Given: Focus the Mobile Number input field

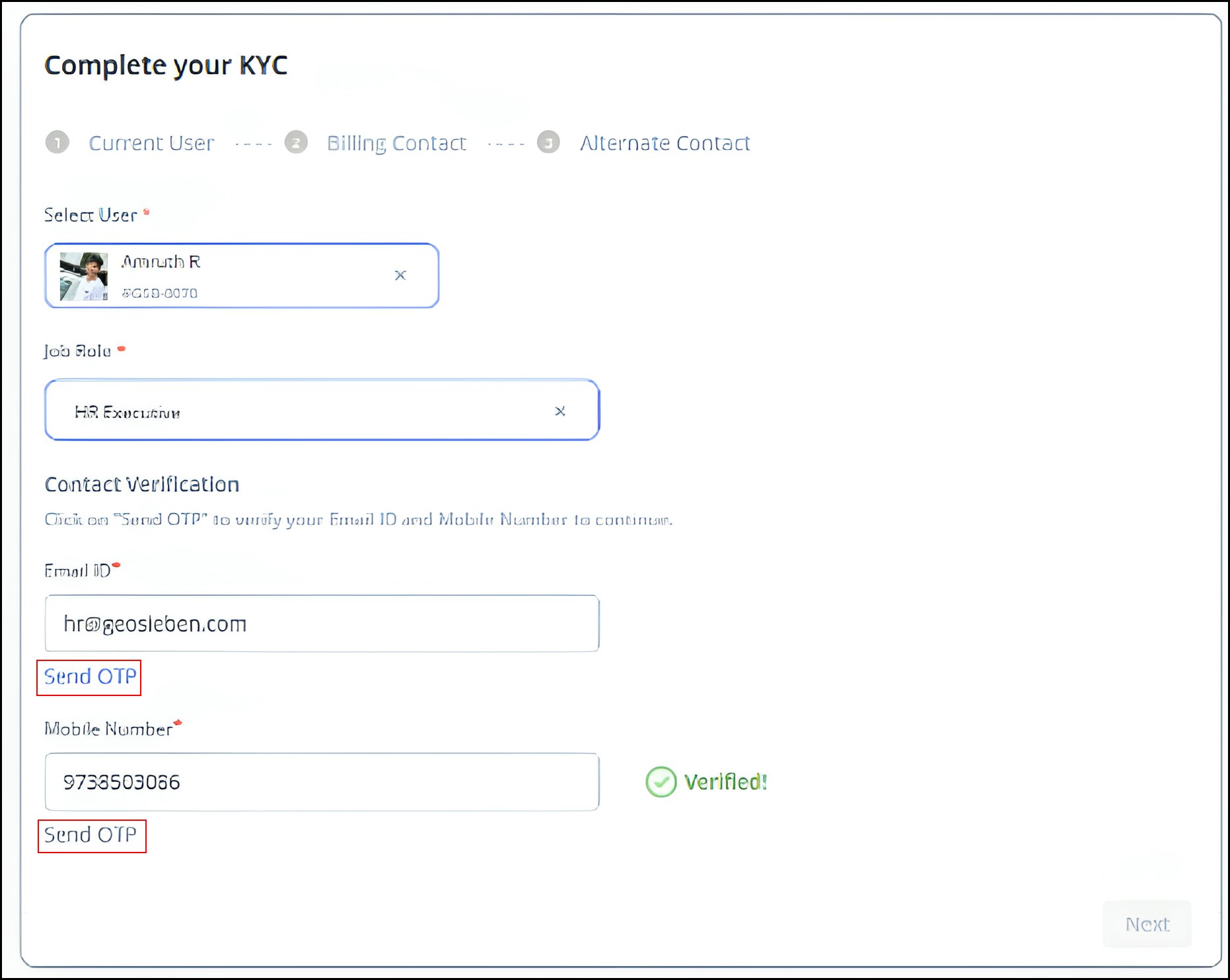Looking at the screenshot, I should click(322, 782).
